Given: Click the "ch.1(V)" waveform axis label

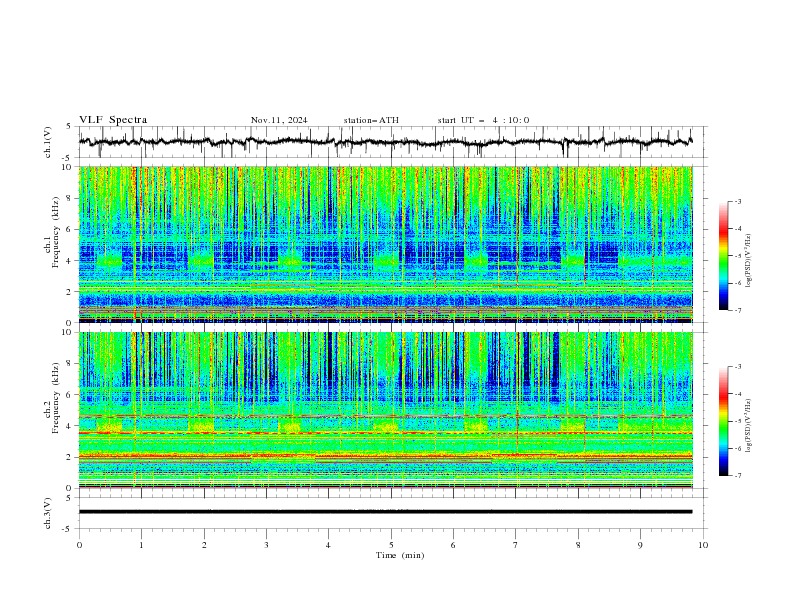Looking at the screenshot, I should (x=48, y=142).
